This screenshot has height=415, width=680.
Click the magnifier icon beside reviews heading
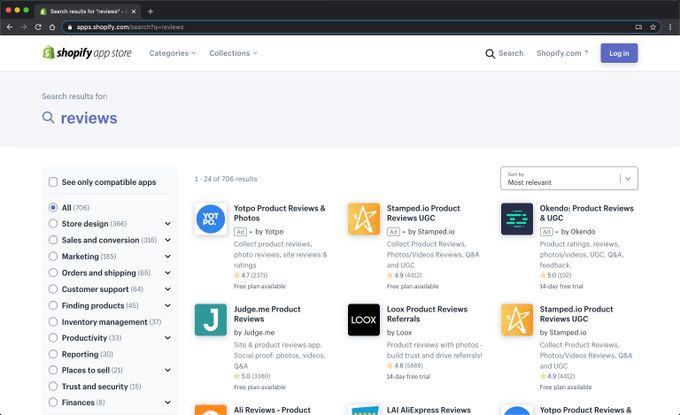[x=48, y=118]
